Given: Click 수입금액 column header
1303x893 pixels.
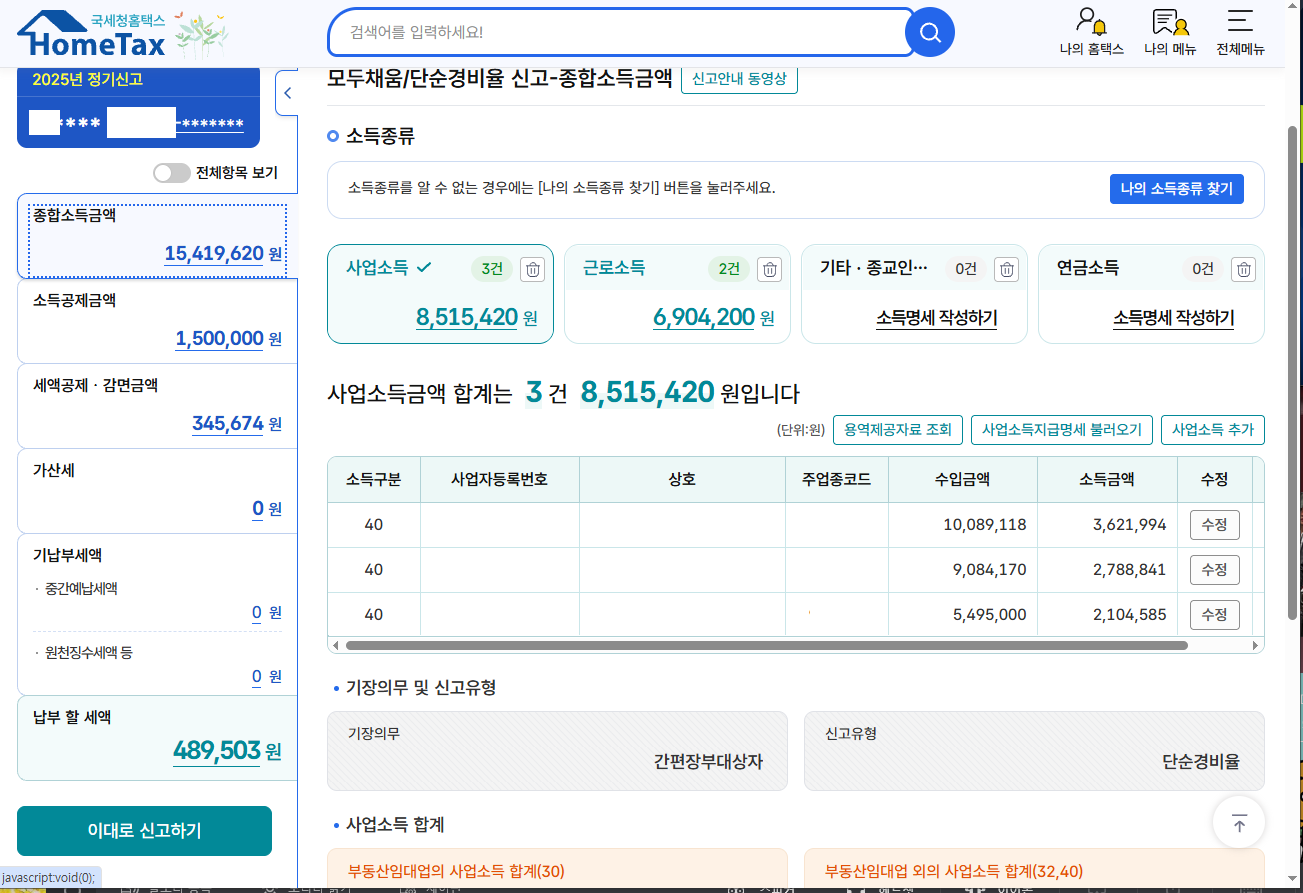Looking at the screenshot, I should click(962, 479).
